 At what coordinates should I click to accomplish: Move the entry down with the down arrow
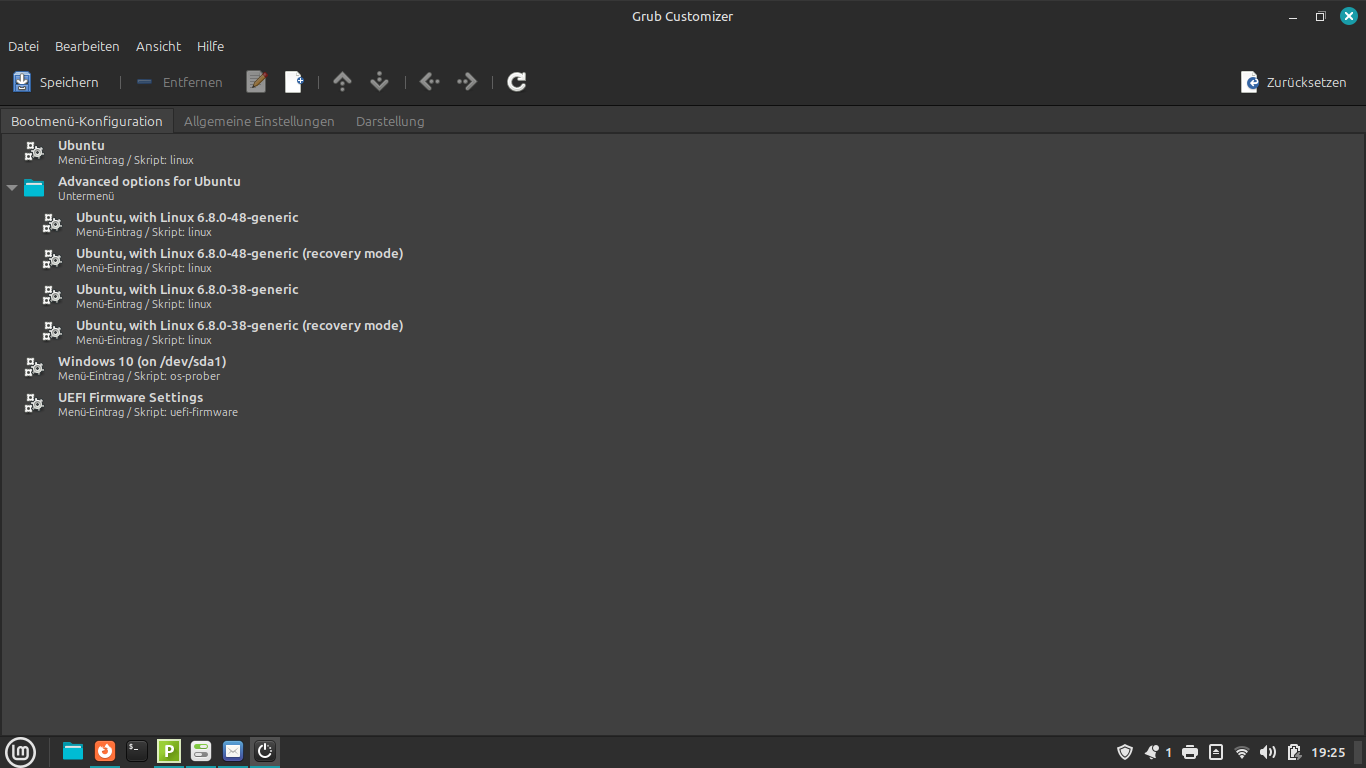[379, 82]
